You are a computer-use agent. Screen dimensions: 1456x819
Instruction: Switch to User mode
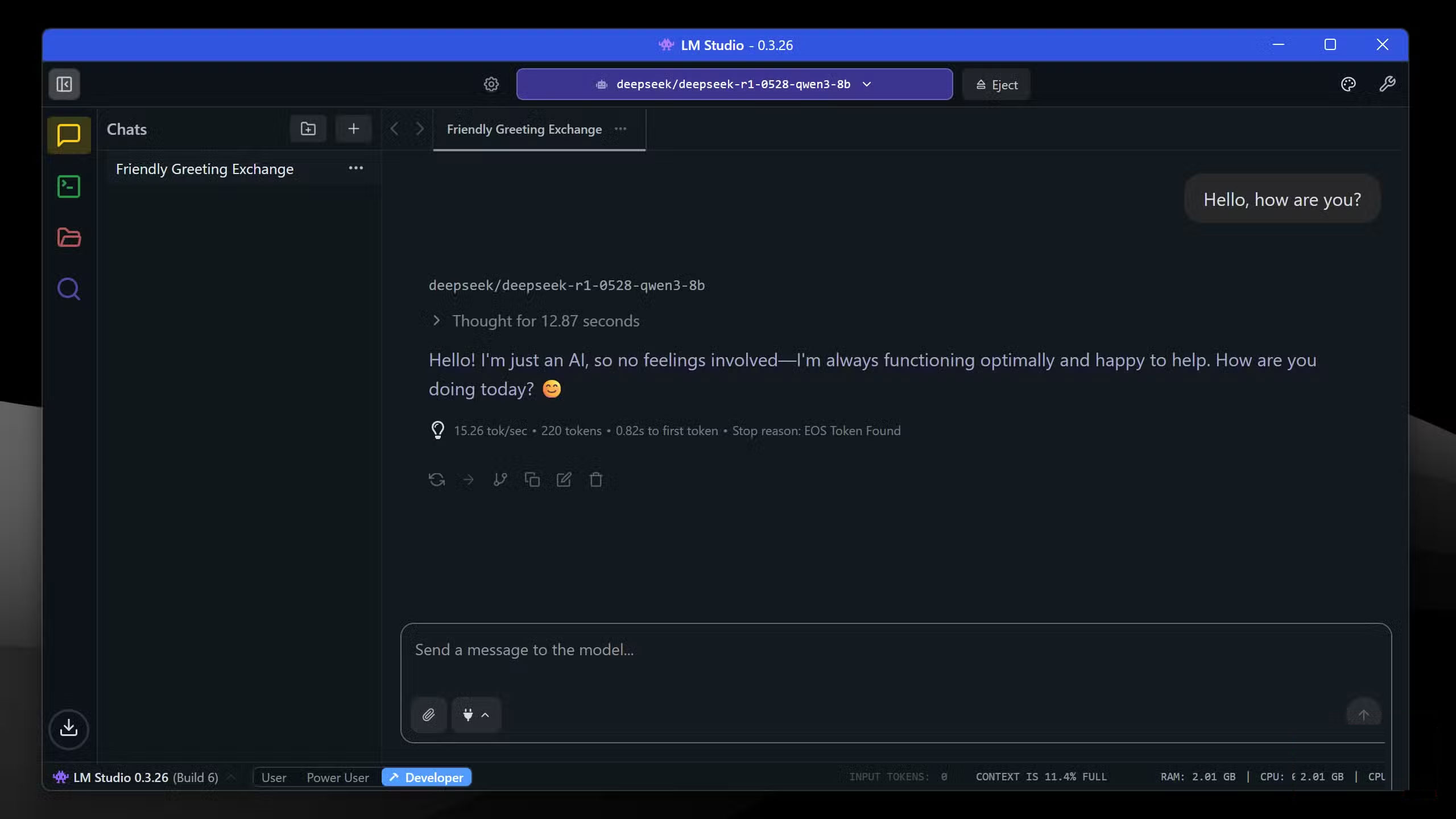274,777
